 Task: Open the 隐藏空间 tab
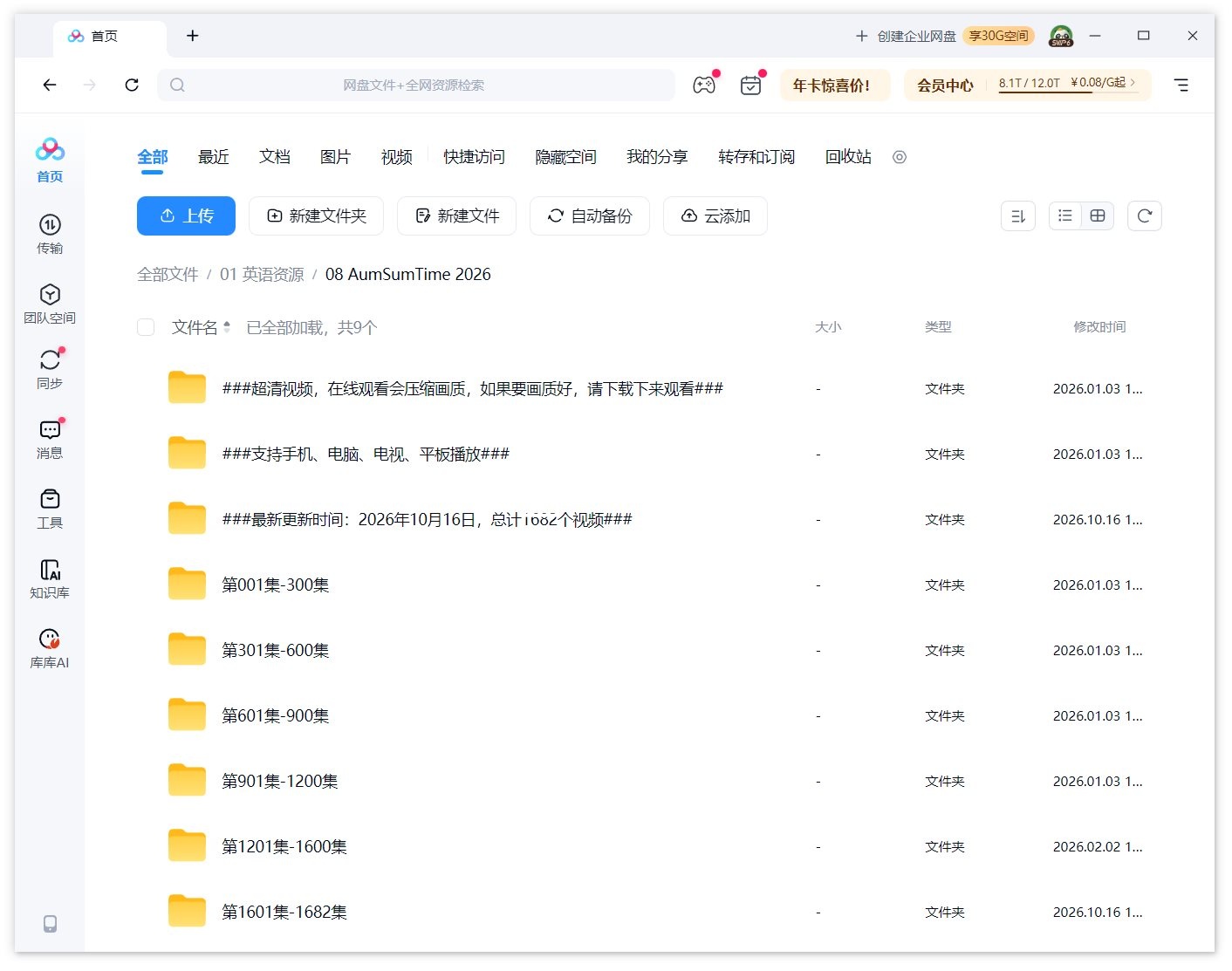tap(565, 157)
